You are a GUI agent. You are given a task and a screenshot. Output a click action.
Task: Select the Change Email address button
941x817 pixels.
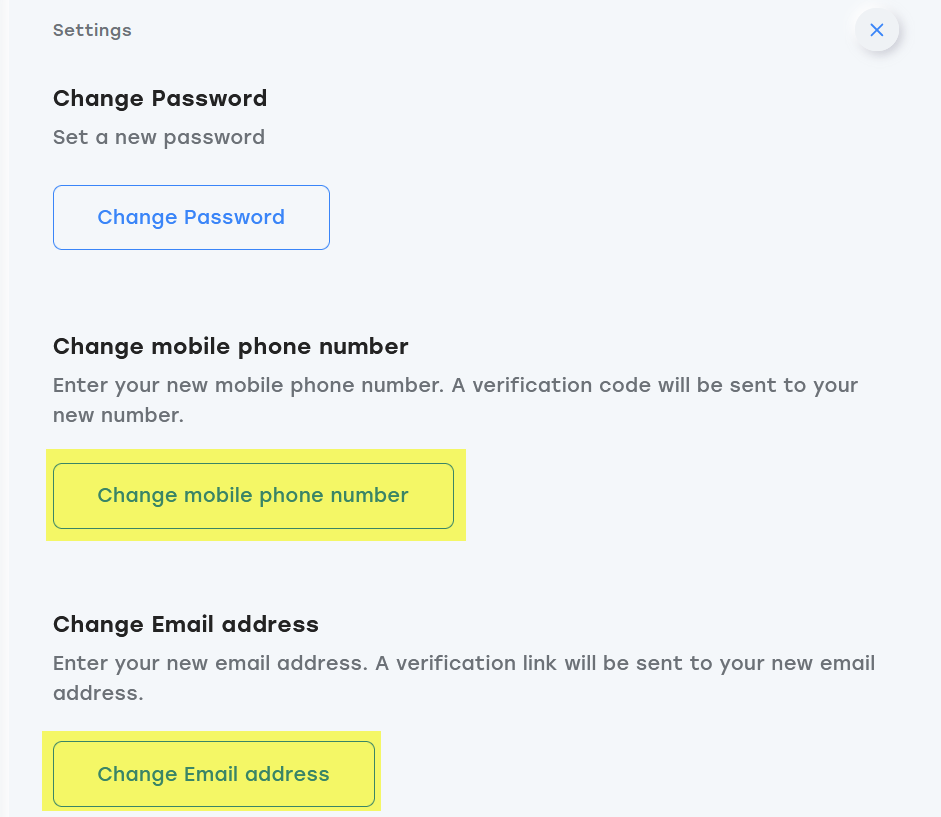tap(214, 774)
